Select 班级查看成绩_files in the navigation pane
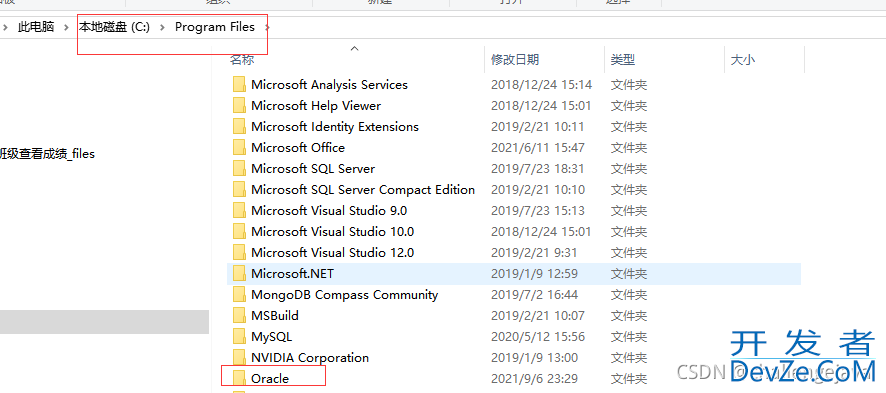The height and width of the screenshot is (393, 886). coord(47,154)
